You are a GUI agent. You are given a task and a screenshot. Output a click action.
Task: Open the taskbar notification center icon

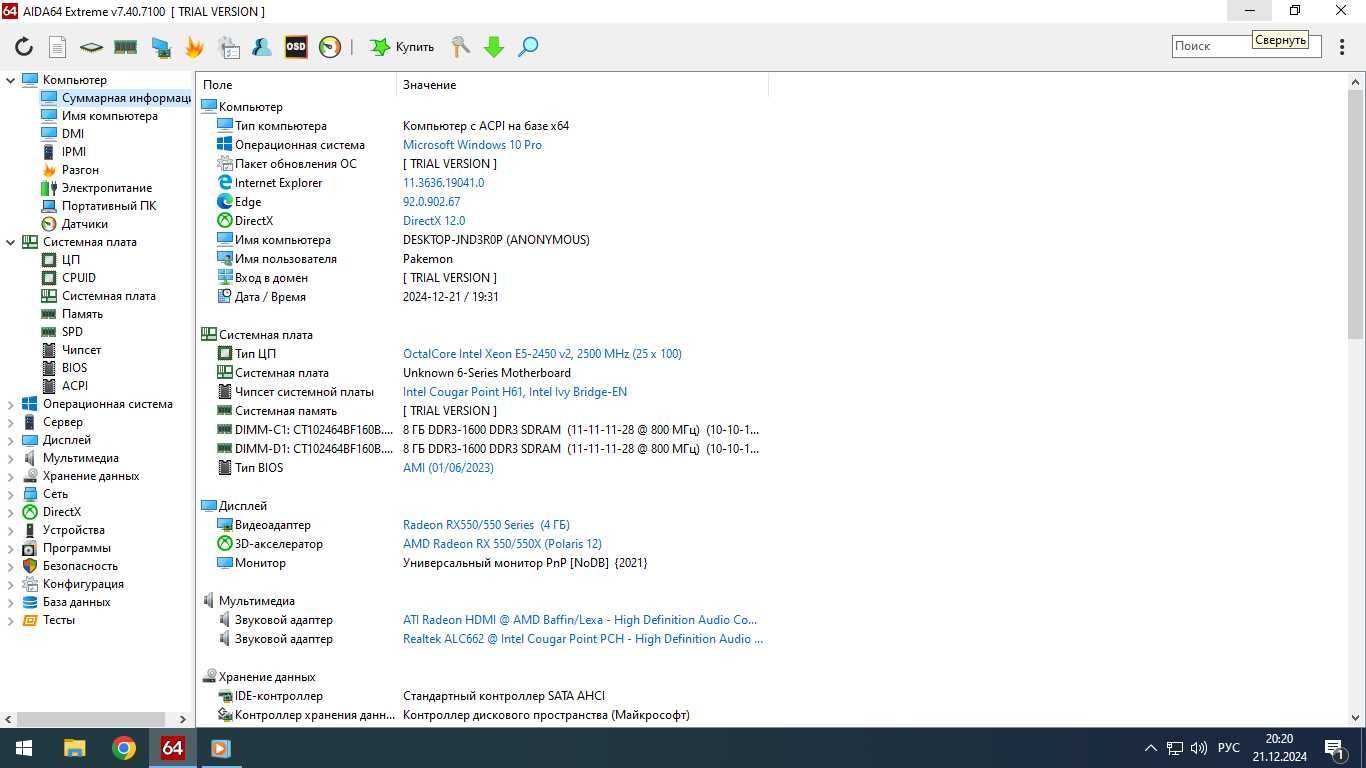coord(1335,748)
